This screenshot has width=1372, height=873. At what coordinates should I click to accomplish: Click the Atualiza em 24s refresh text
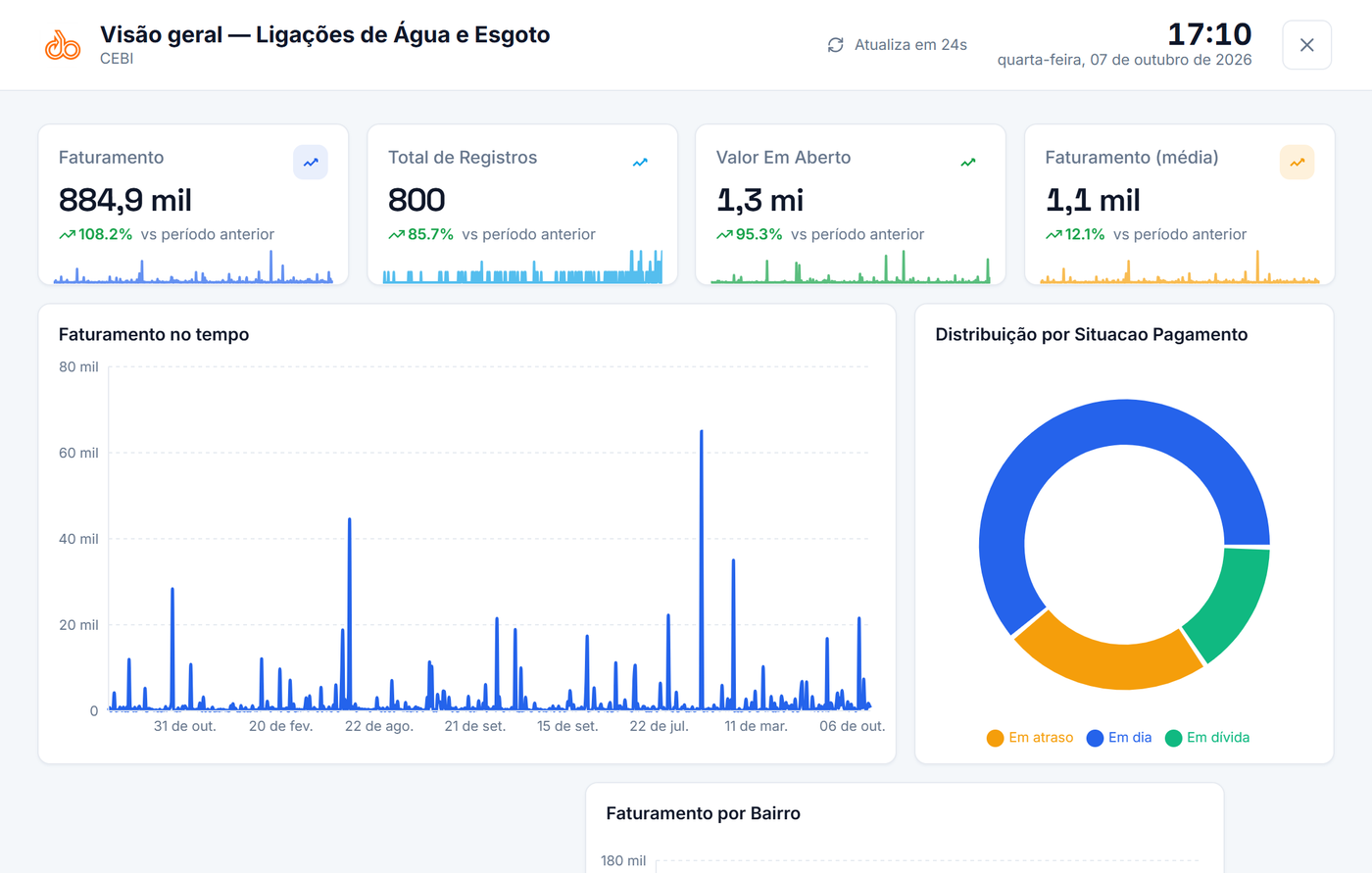pyautogui.click(x=910, y=45)
